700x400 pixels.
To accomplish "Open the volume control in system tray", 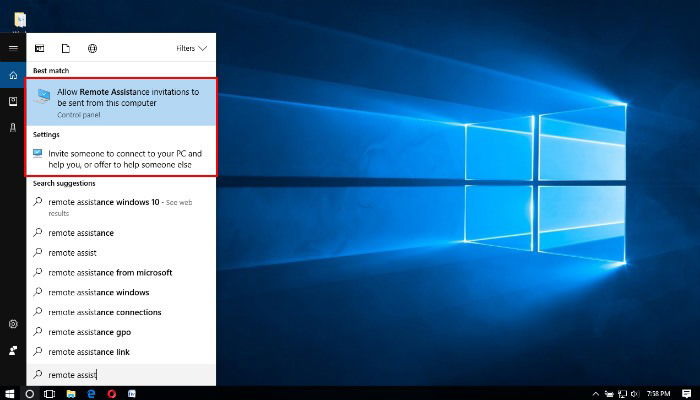I will (x=635, y=394).
